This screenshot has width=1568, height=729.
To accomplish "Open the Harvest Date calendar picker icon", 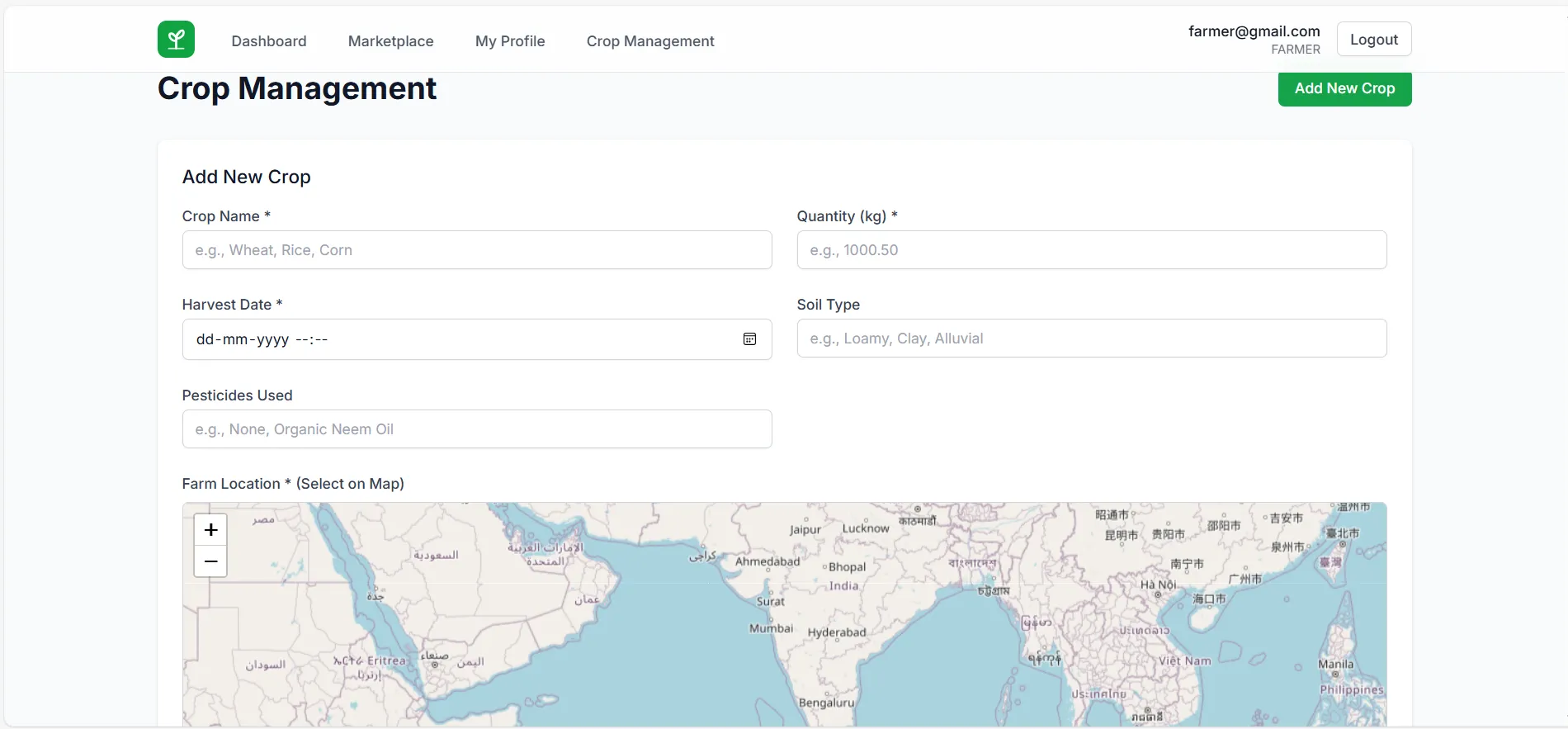I will 749,339.
